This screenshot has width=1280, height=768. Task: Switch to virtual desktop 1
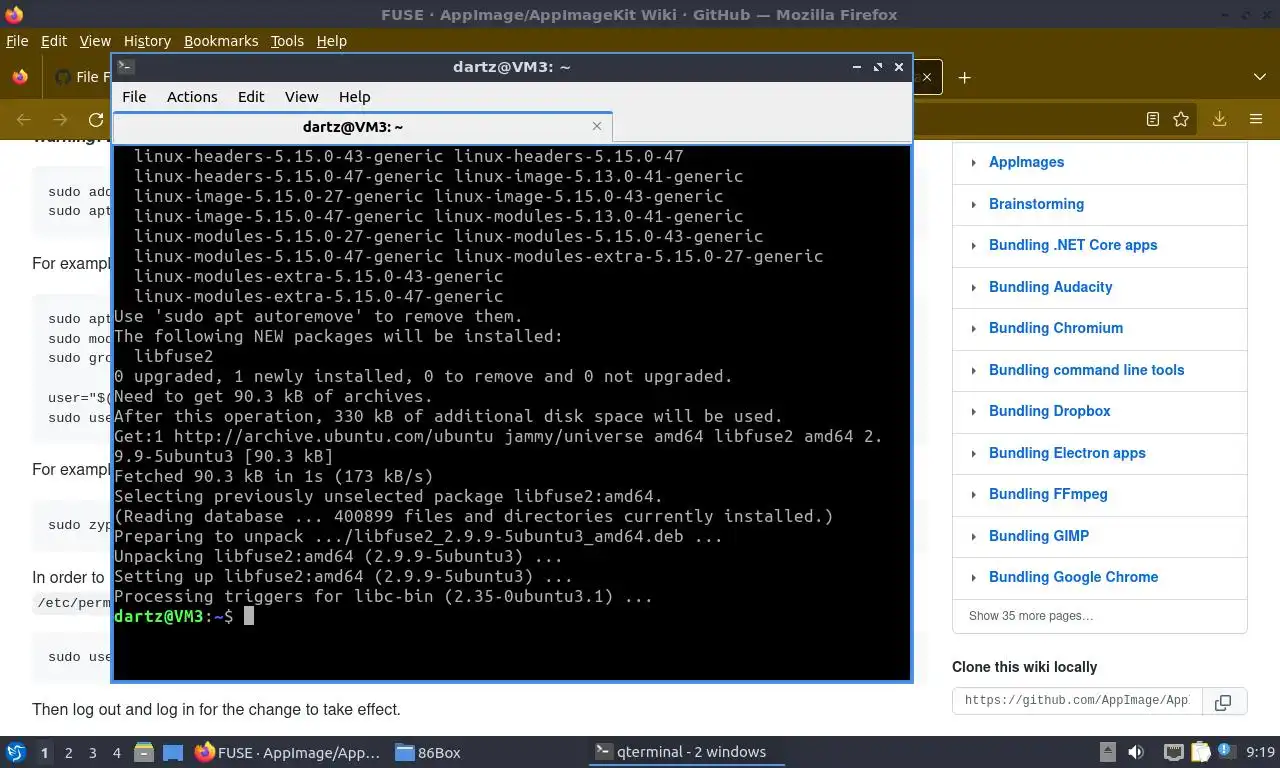[44, 753]
